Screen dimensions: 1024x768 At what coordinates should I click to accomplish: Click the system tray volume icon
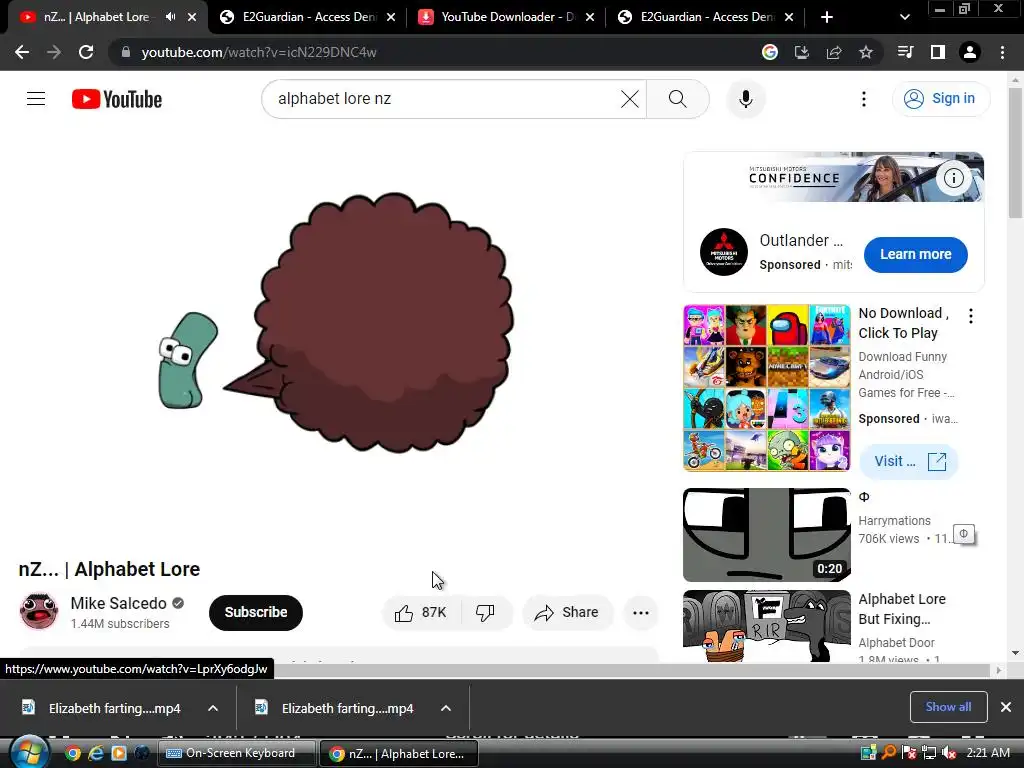(x=948, y=753)
